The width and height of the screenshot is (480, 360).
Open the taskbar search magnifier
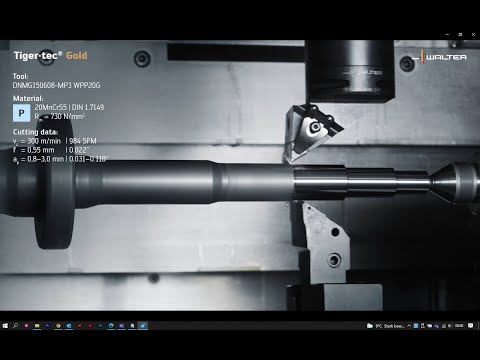click(15, 326)
